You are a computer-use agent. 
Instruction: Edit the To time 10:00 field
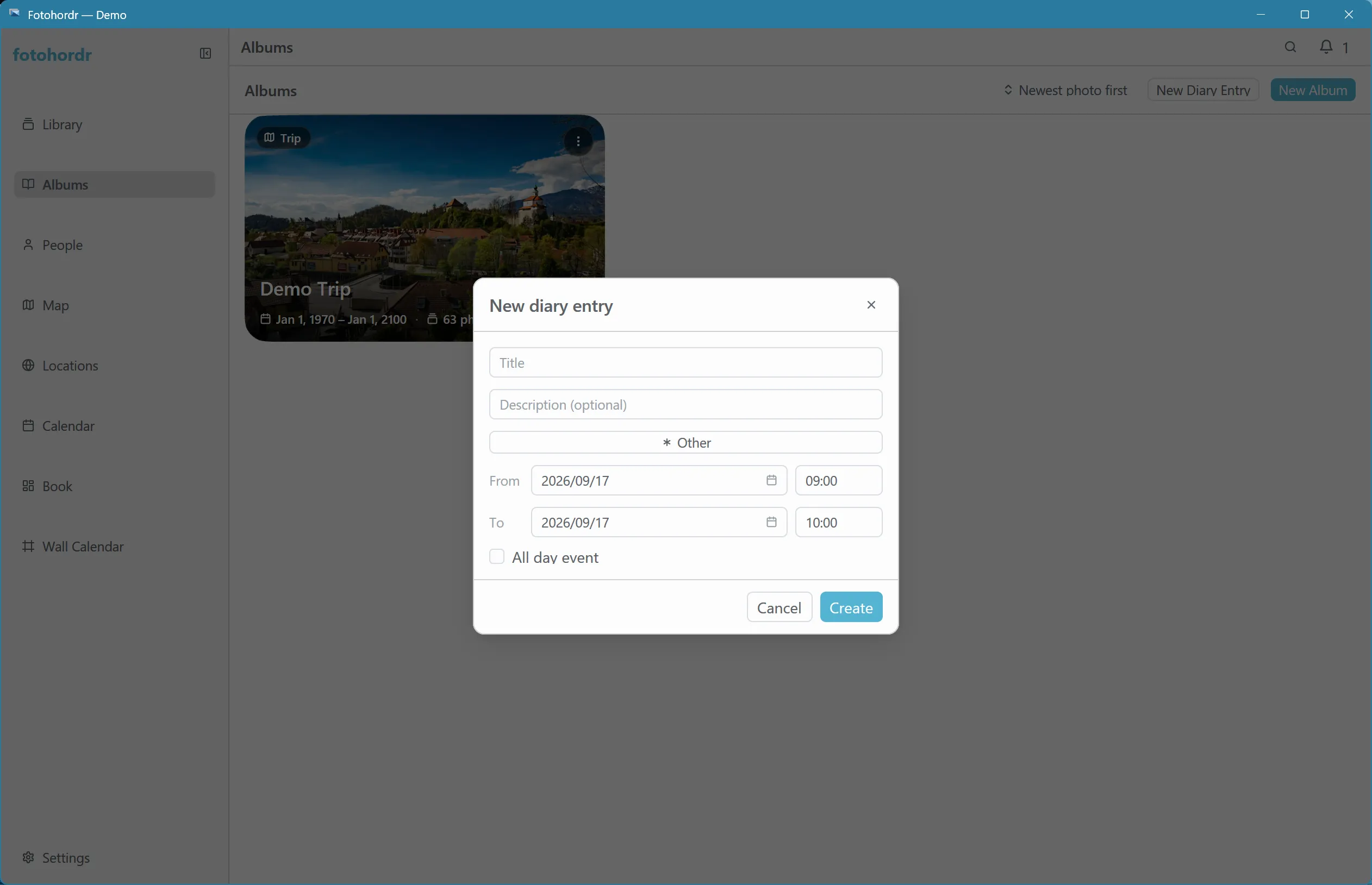click(838, 523)
